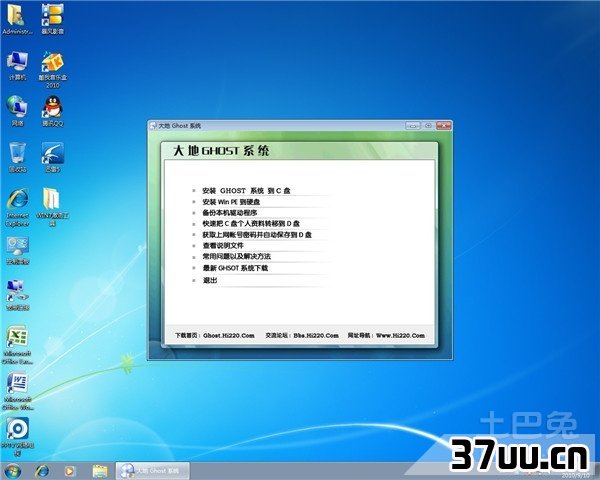Open Windows Explorer folder on the taskbar
This screenshot has width=600, height=480.
click(x=99, y=471)
